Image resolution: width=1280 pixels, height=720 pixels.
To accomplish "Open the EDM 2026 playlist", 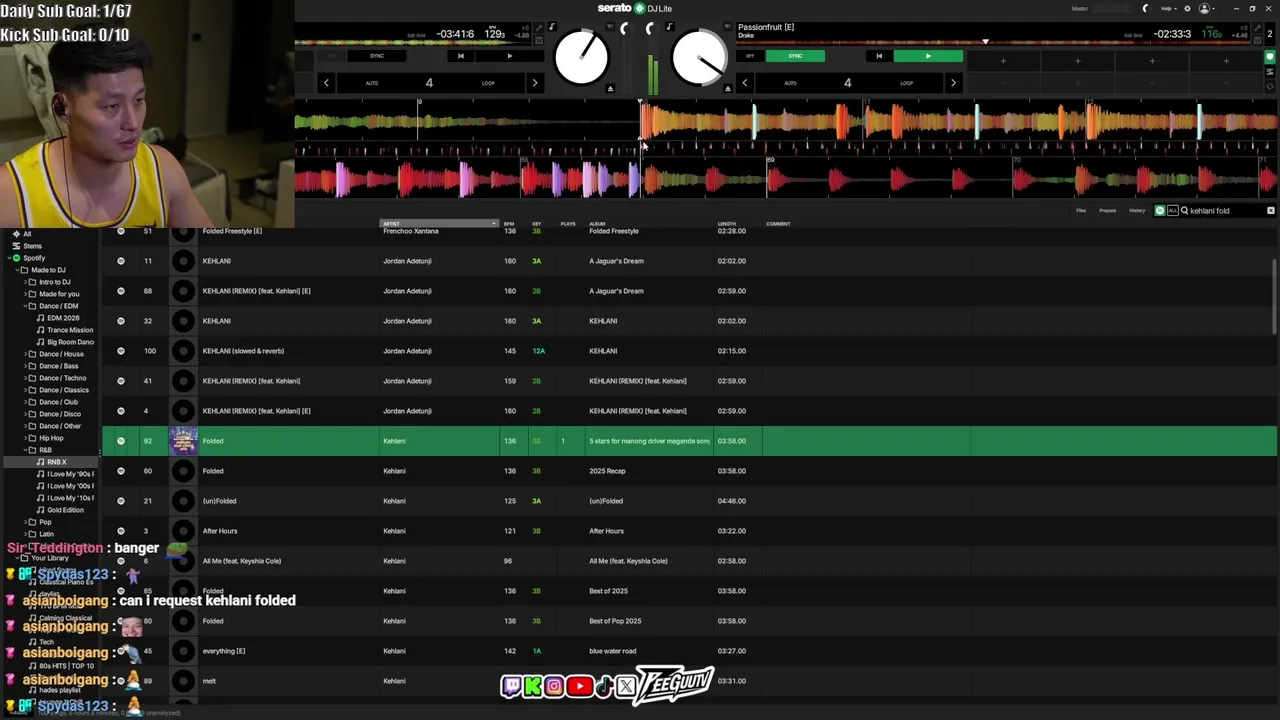I will [62, 318].
